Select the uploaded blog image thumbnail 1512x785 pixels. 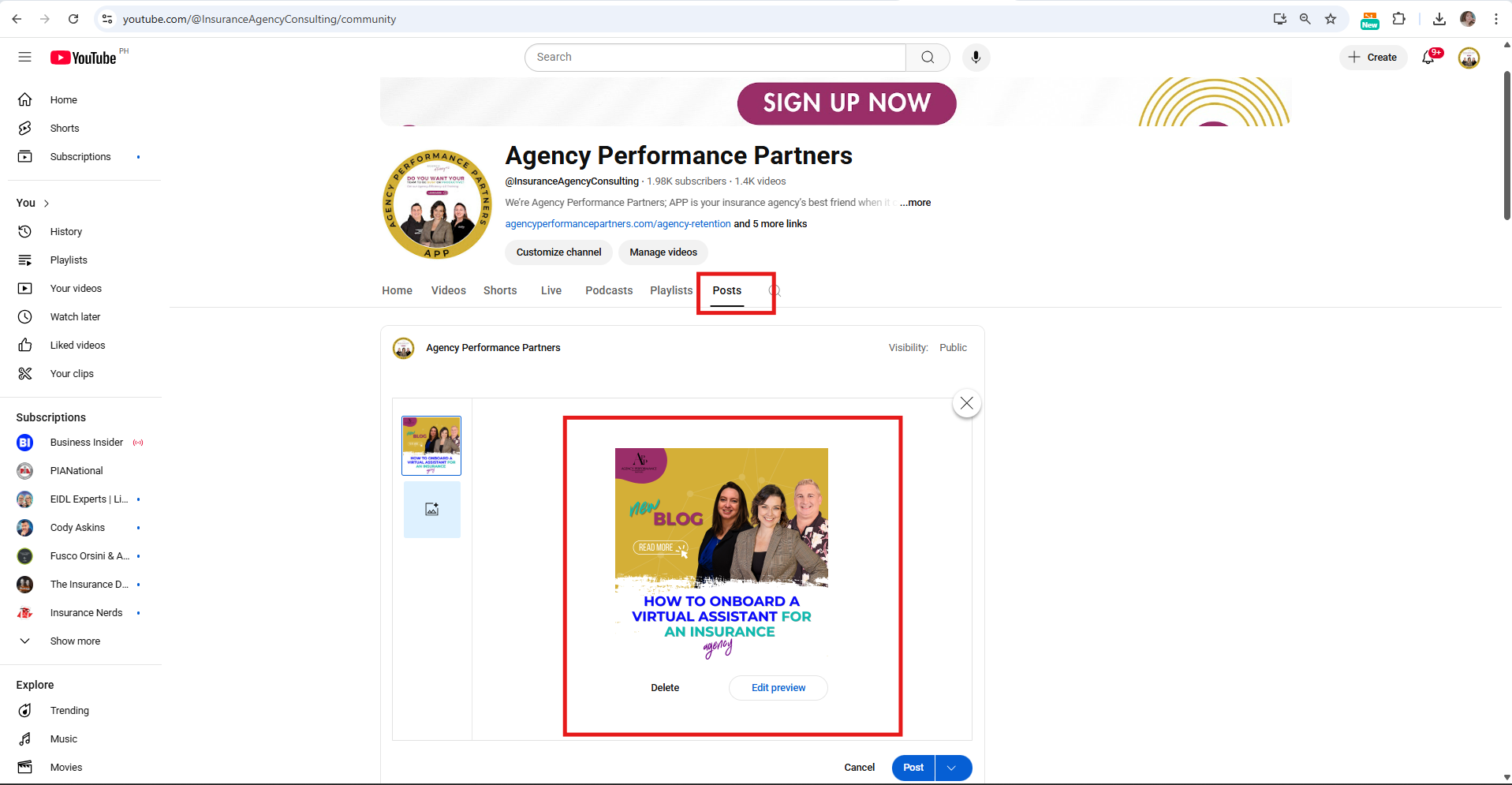[431, 446]
